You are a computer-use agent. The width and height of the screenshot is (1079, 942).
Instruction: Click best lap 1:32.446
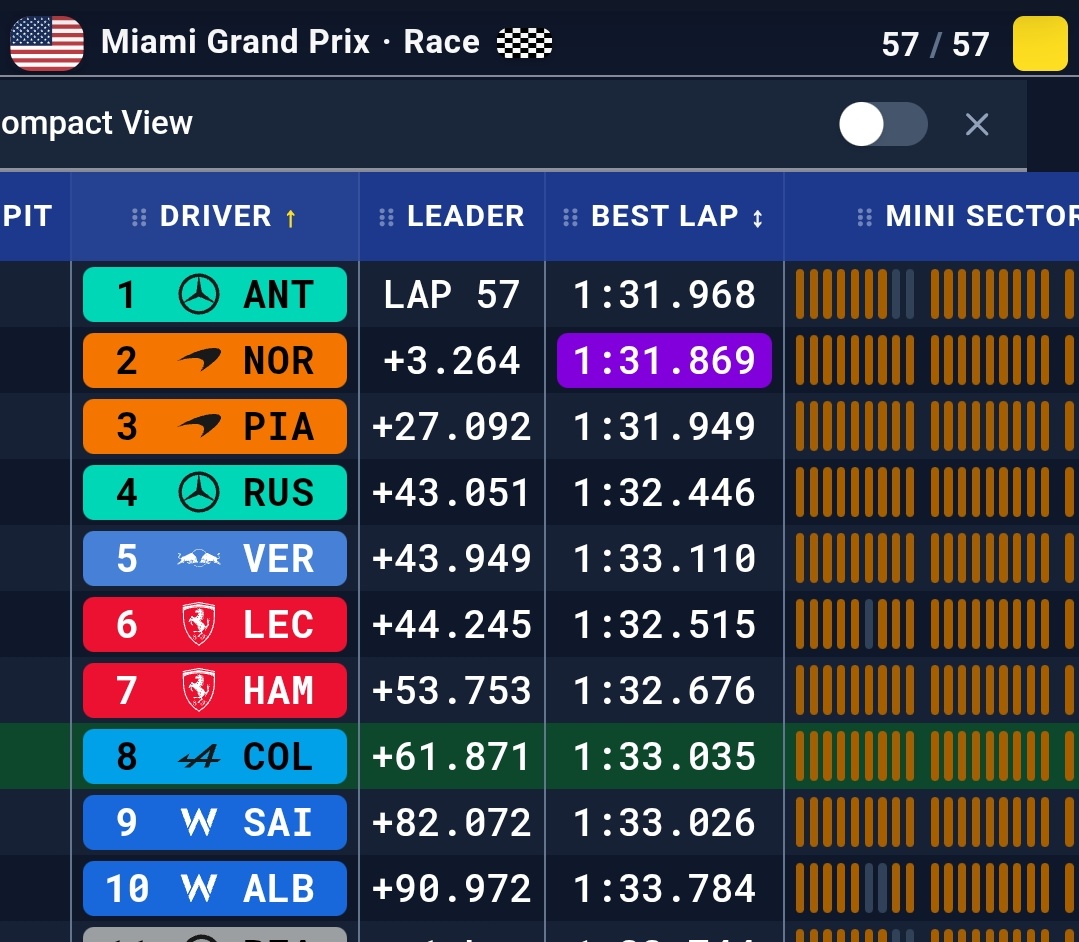(x=664, y=493)
